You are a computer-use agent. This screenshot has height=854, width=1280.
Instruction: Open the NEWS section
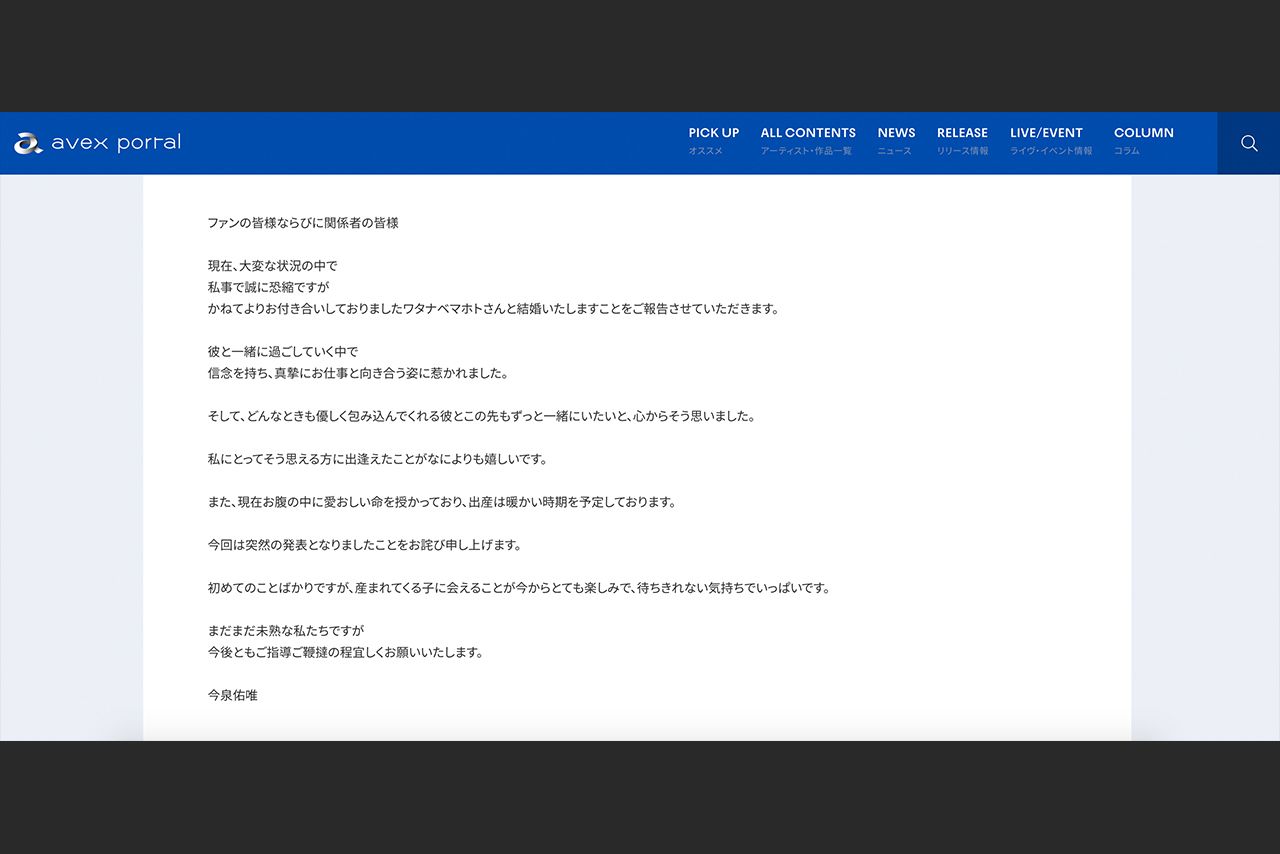point(896,132)
